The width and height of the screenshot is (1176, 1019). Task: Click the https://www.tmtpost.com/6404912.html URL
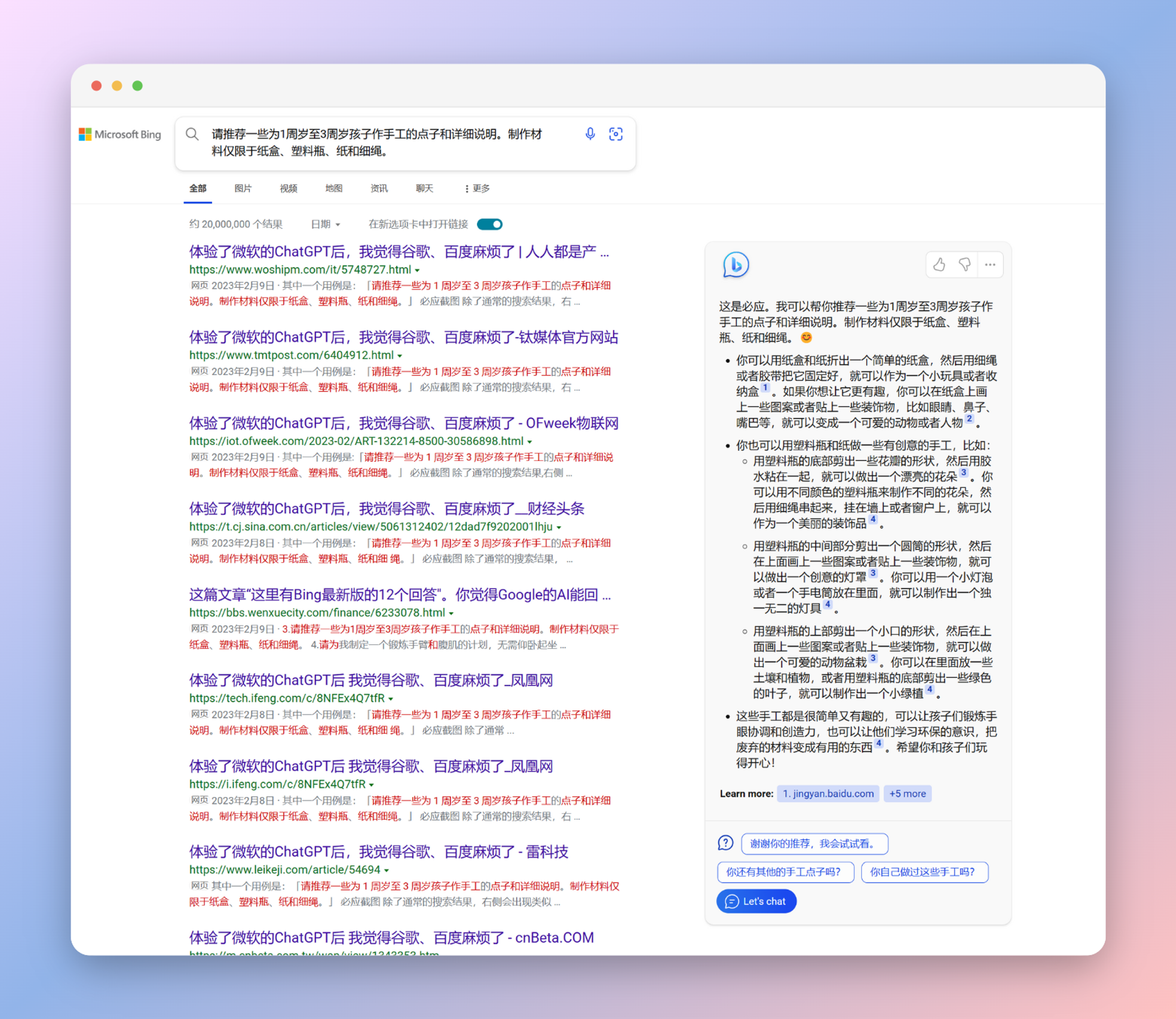tap(291, 355)
